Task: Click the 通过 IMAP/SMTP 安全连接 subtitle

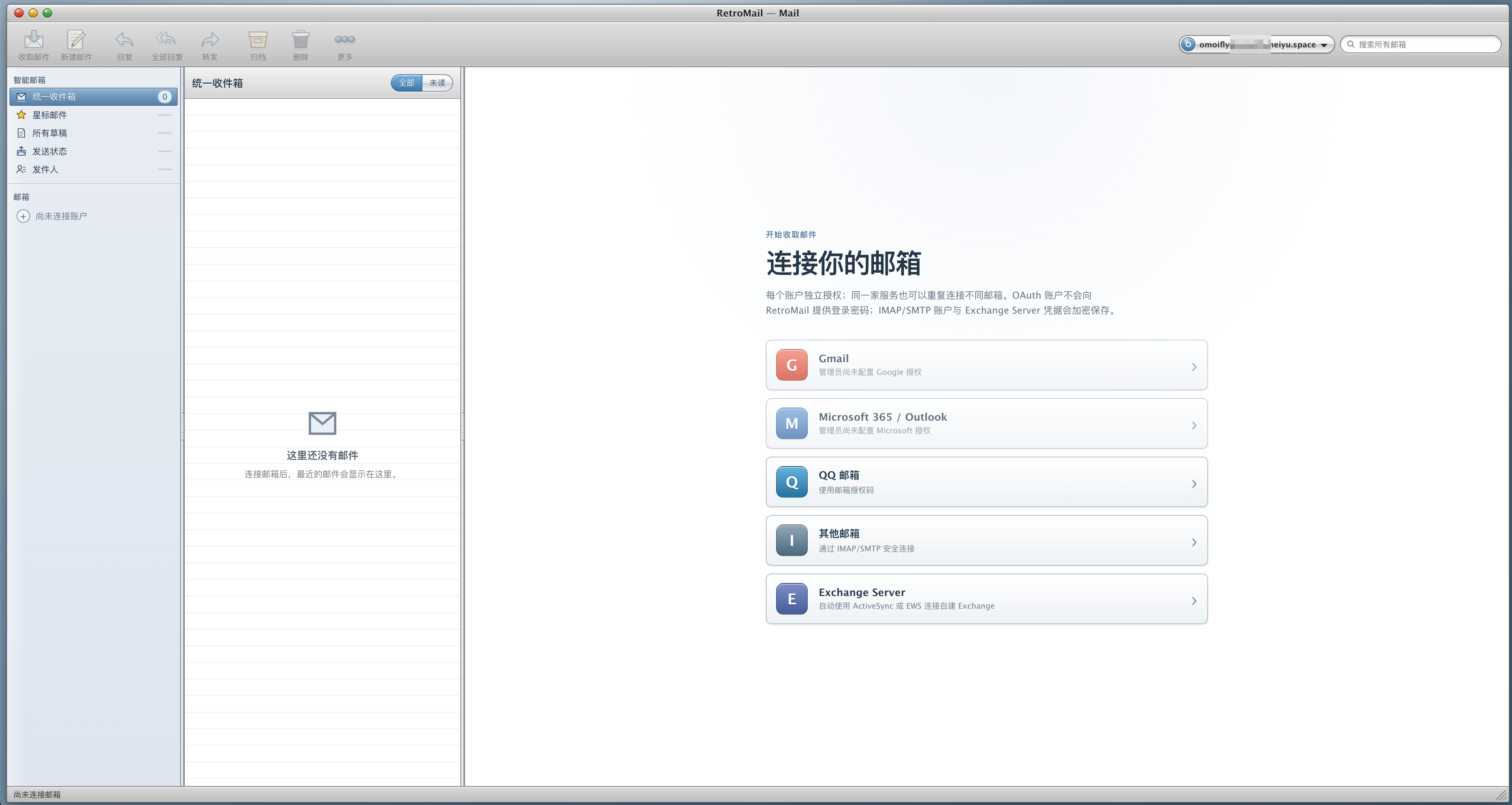Action: click(x=867, y=548)
